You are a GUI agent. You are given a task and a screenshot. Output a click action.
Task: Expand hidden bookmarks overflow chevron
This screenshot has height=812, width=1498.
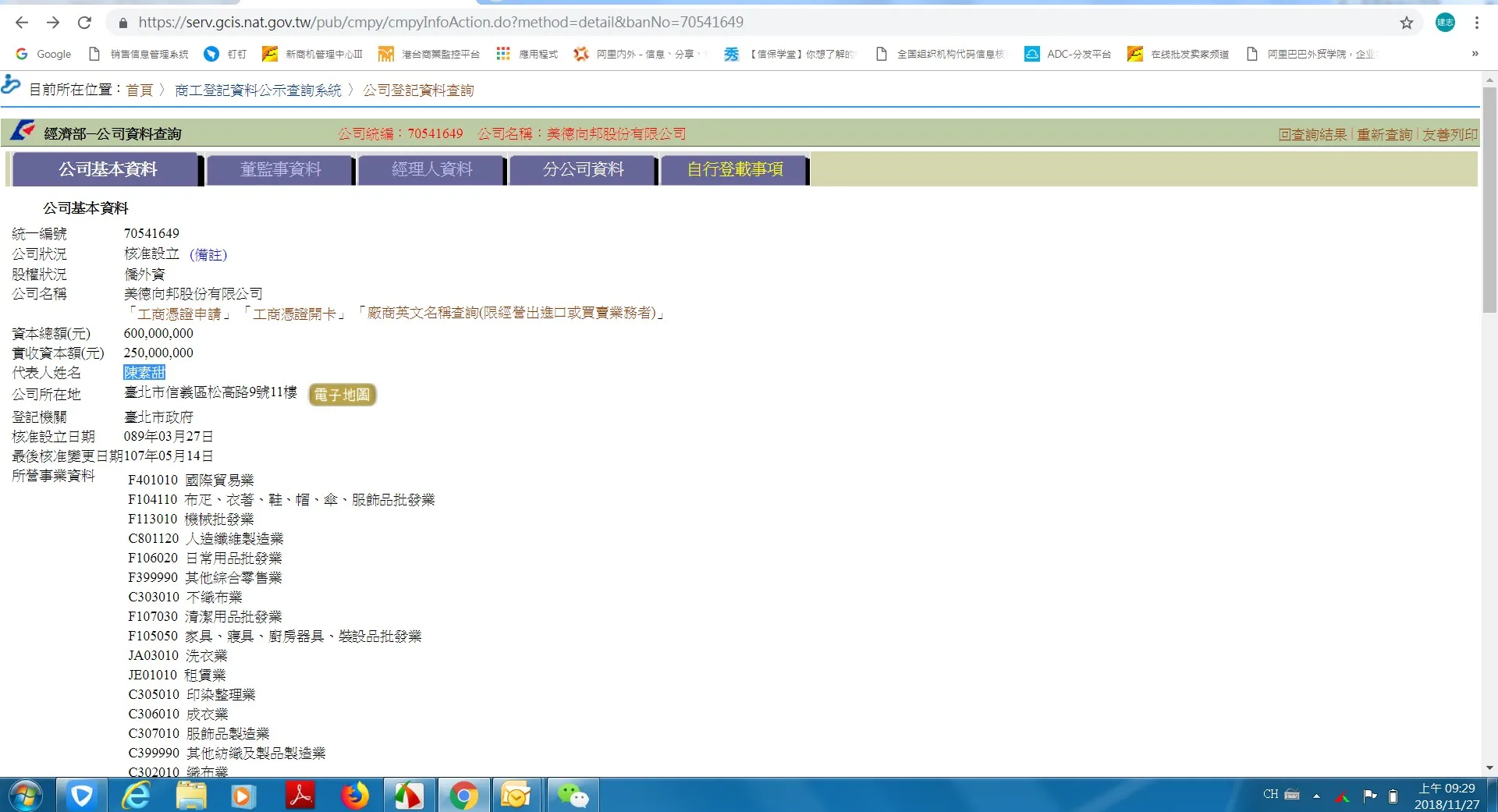(x=1475, y=54)
